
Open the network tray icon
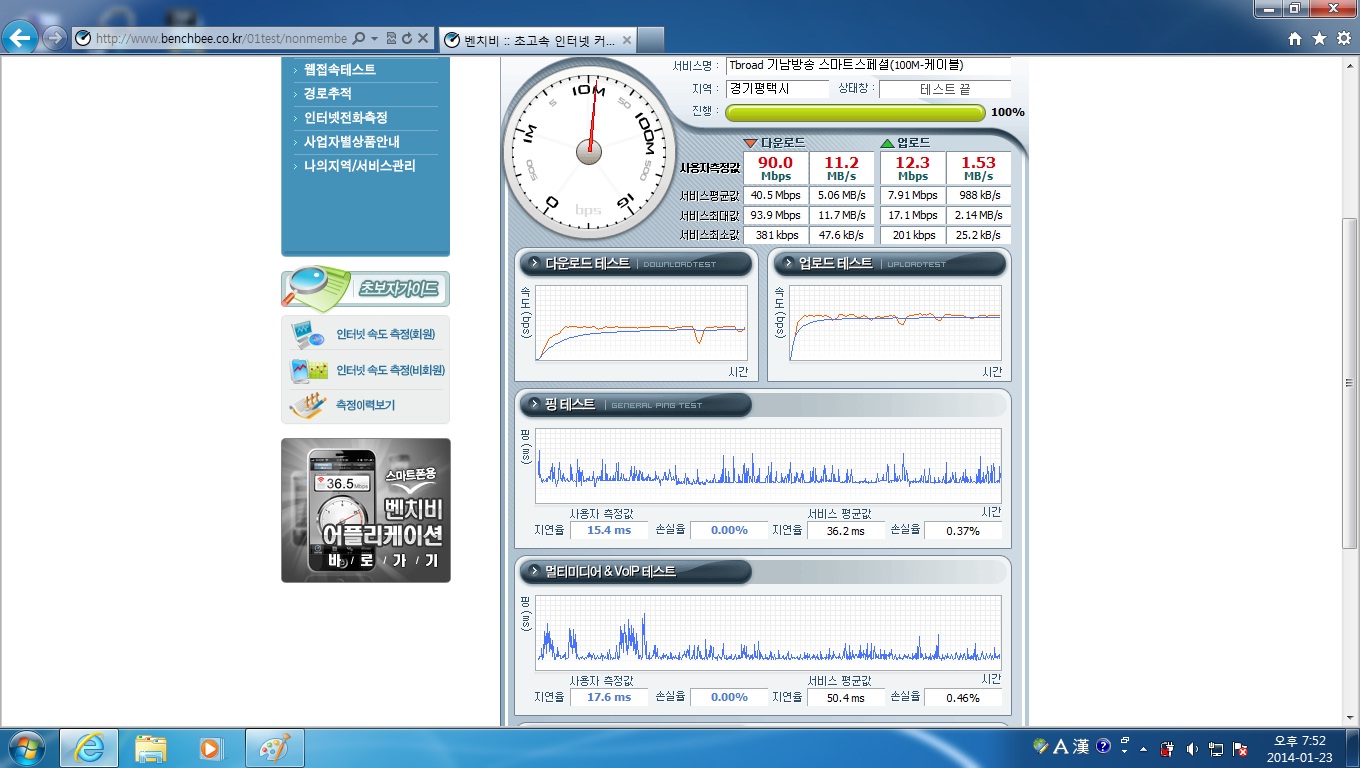[1216, 748]
